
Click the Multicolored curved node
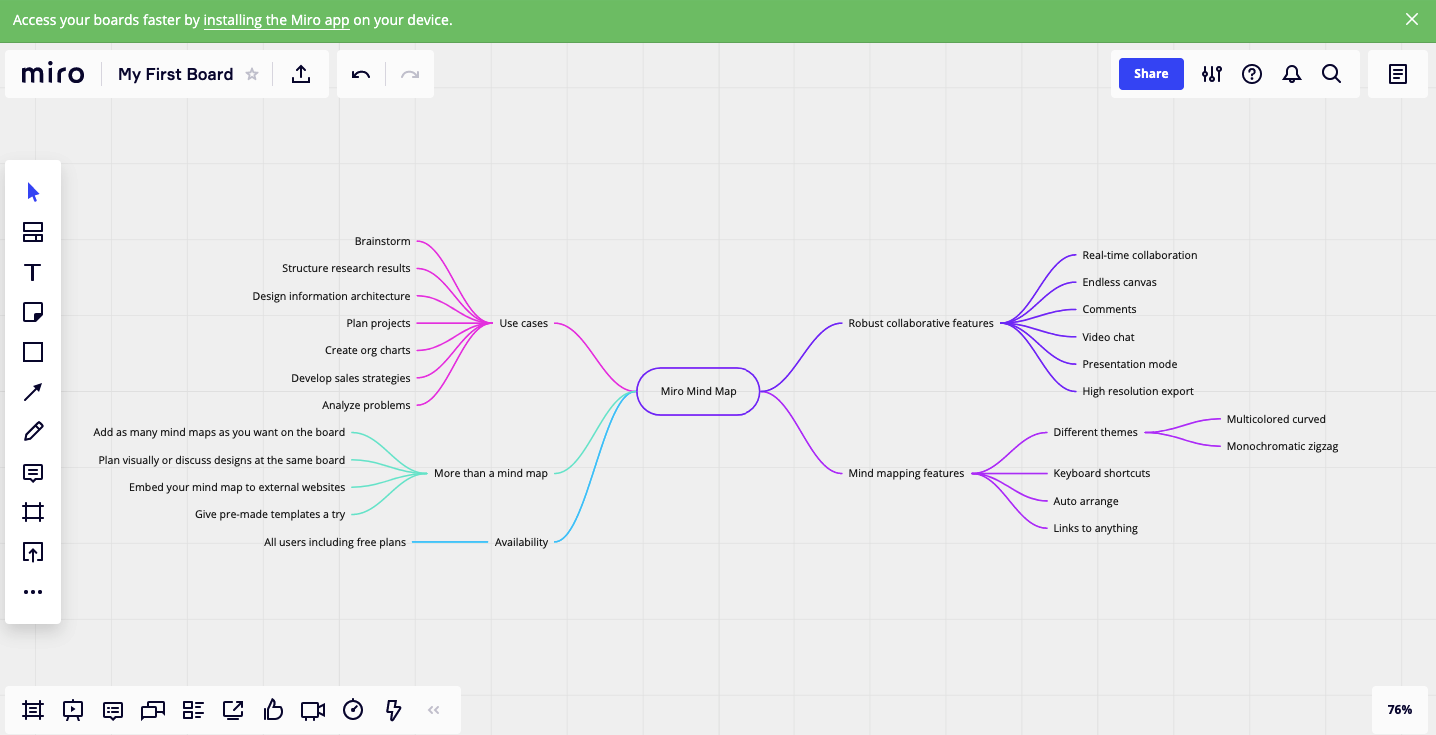point(1276,419)
